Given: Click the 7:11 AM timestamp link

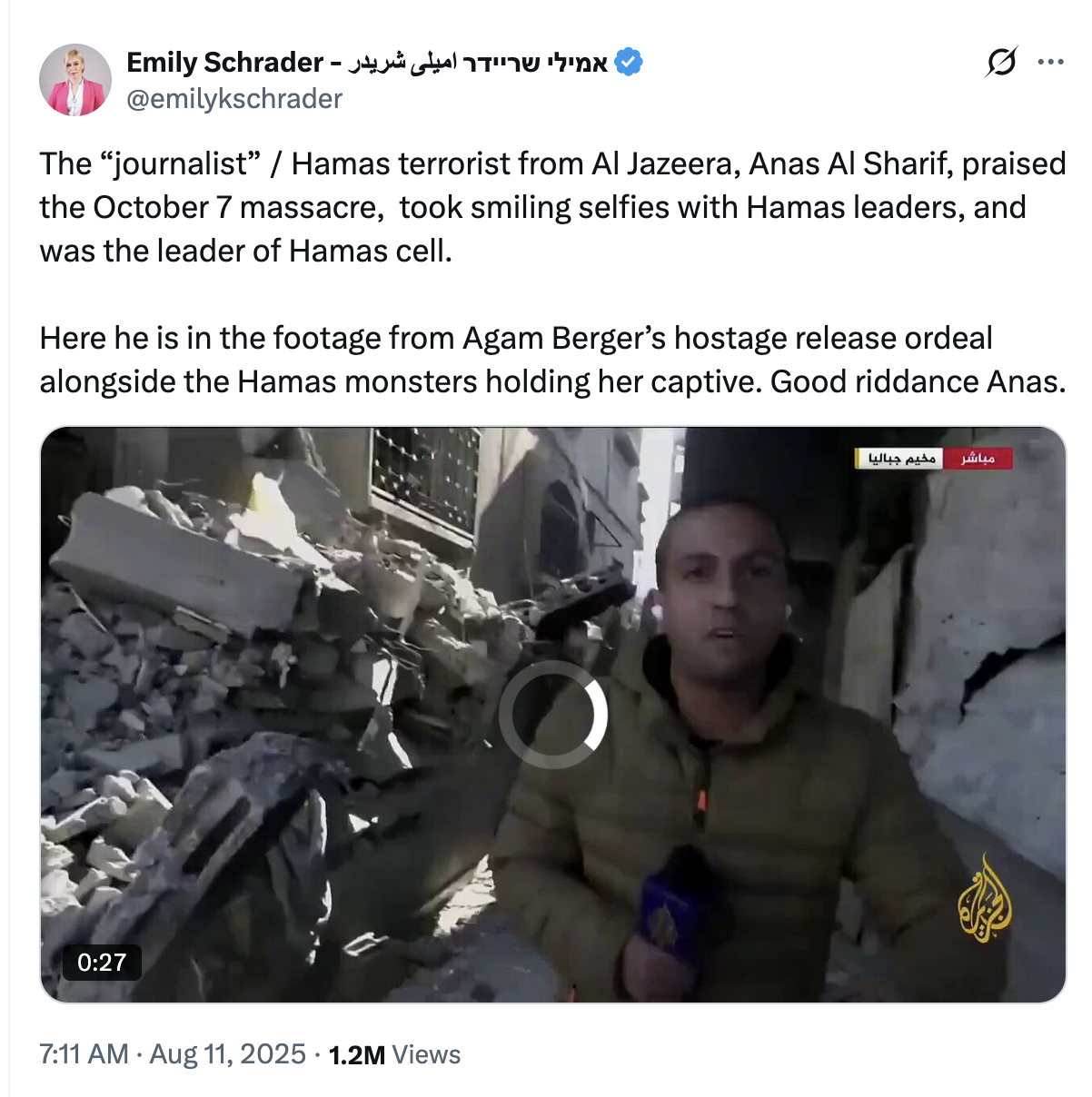Looking at the screenshot, I should point(84,1054).
